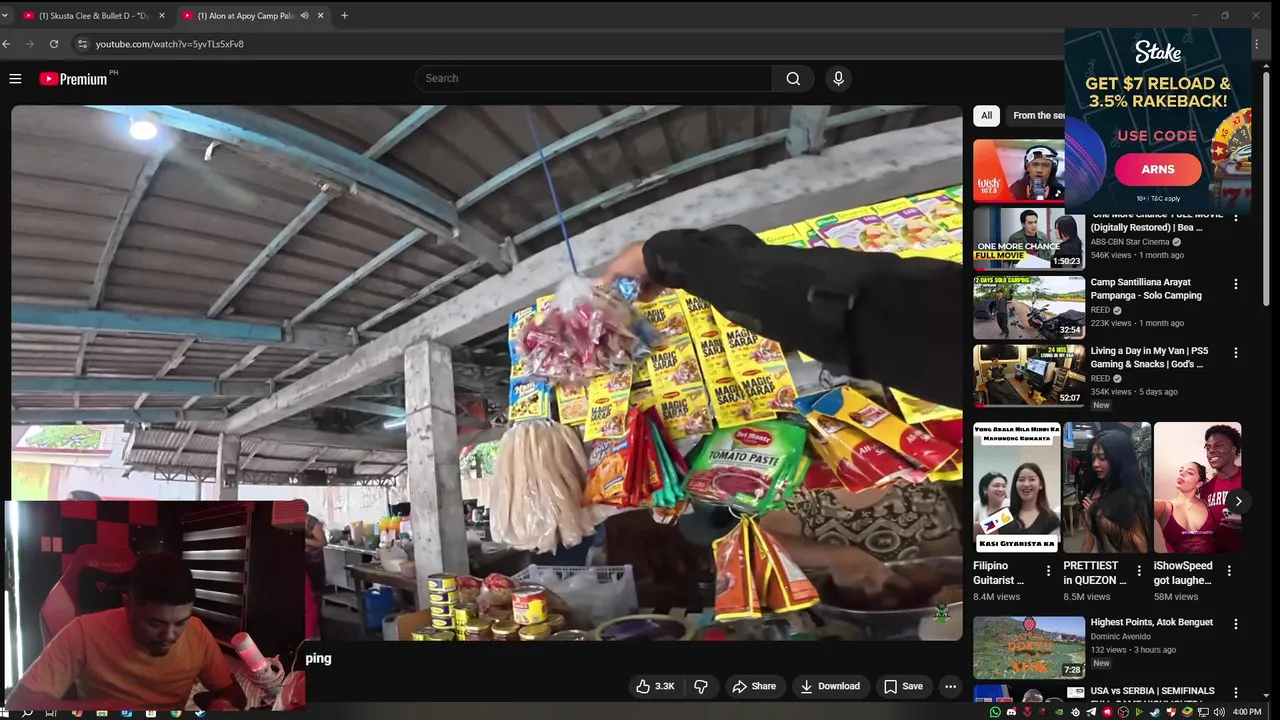Open Chrome's three-dot menu
Image resolution: width=1280 pixels, height=720 pixels.
click(1257, 44)
